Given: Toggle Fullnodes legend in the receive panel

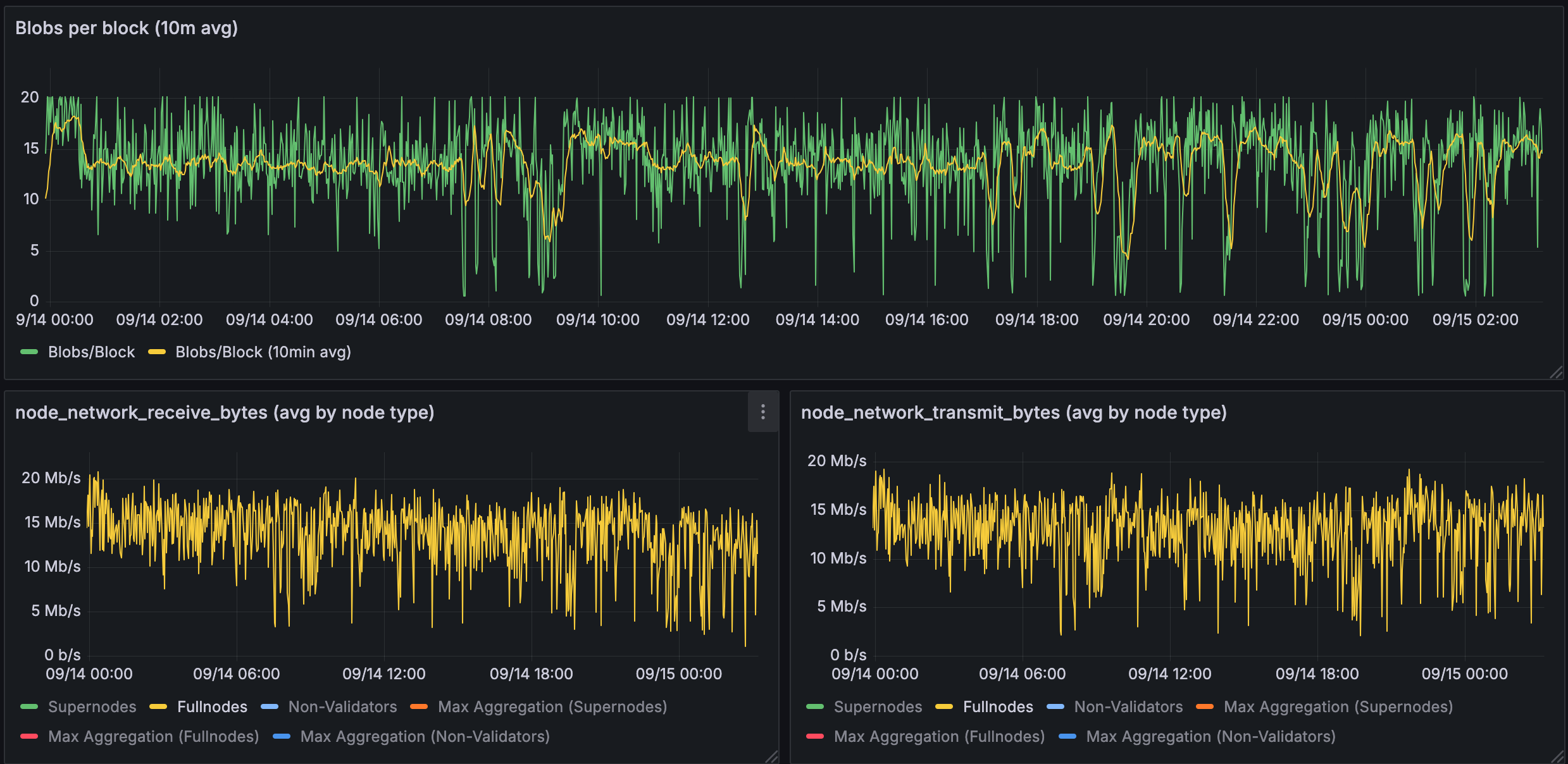Looking at the screenshot, I should click(x=212, y=706).
